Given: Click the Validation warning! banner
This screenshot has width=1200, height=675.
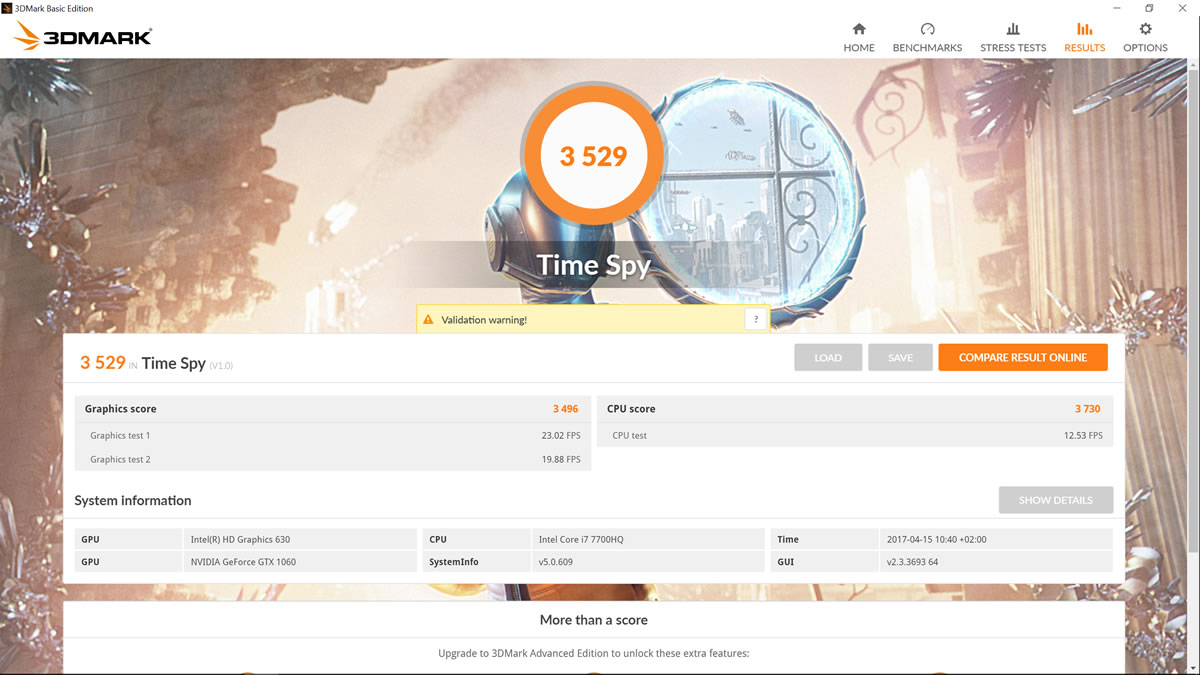Looking at the screenshot, I should [x=593, y=319].
